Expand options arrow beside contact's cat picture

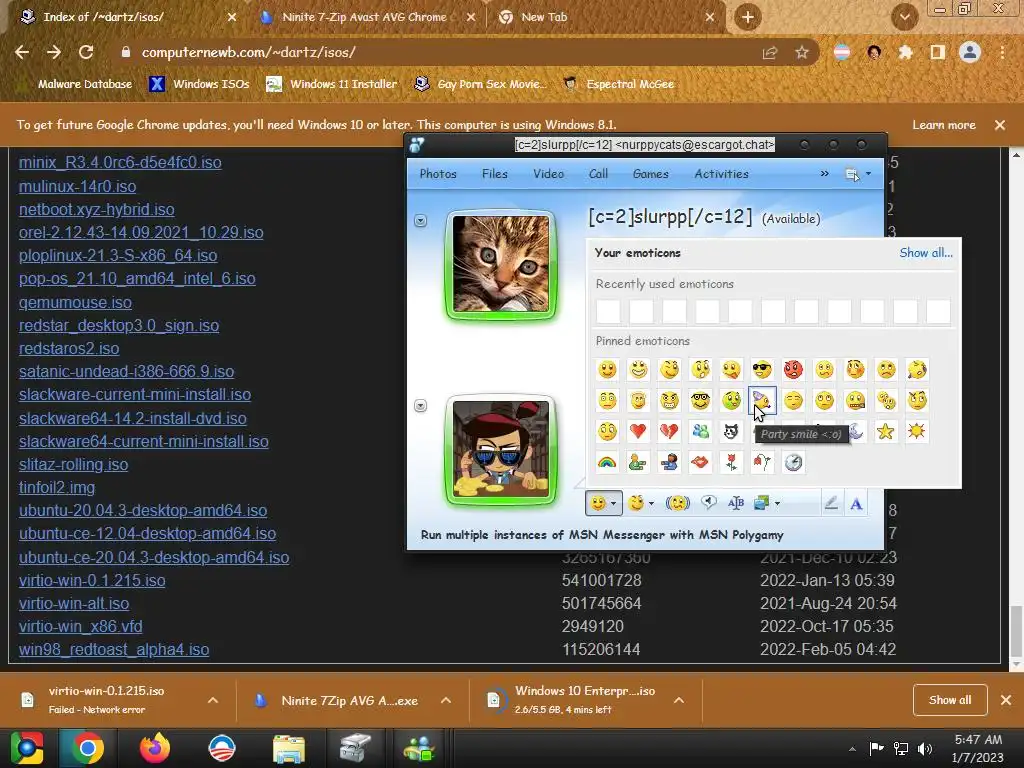tap(421, 221)
